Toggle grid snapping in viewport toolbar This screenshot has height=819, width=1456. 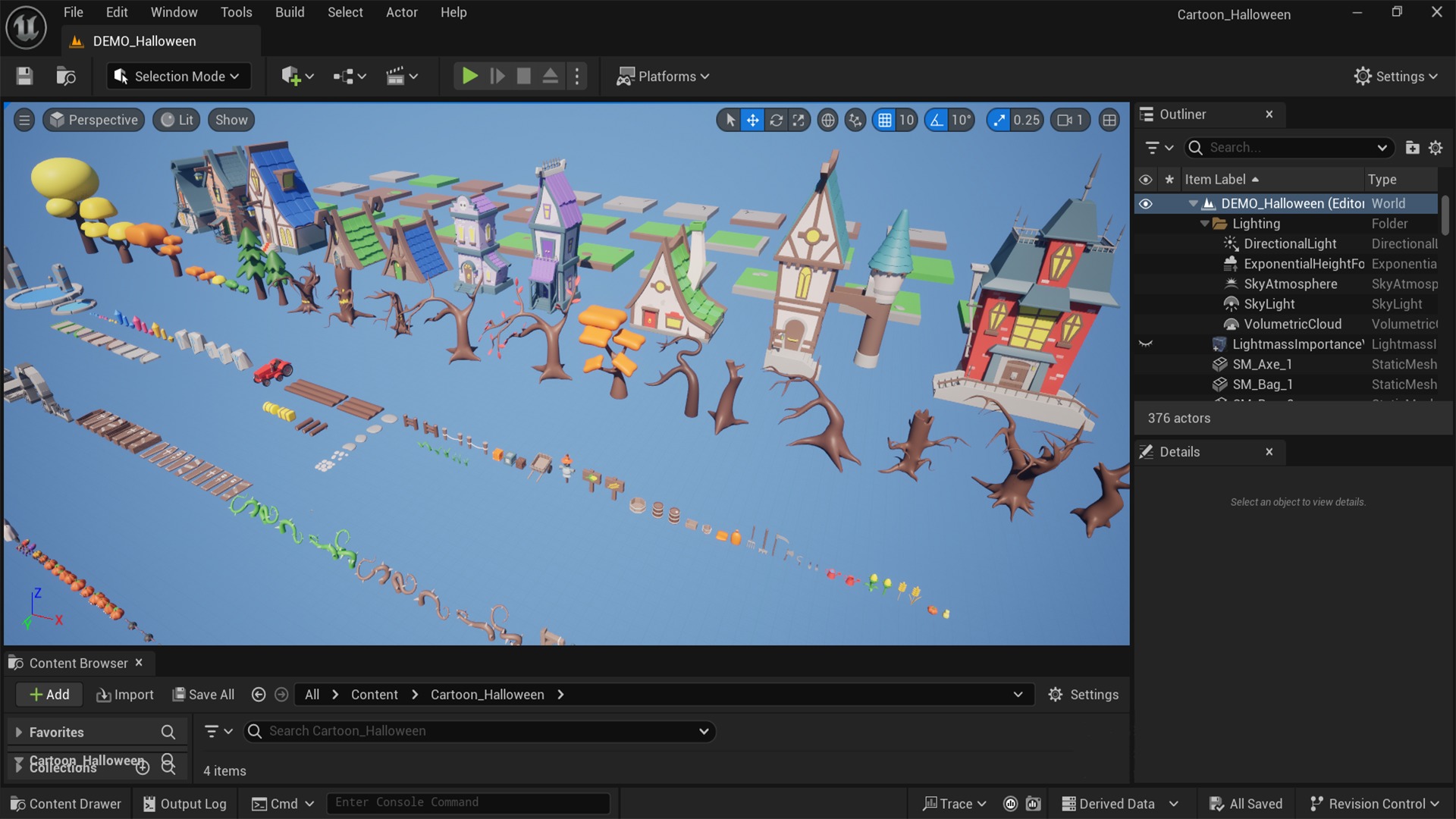click(x=884, y=120)
